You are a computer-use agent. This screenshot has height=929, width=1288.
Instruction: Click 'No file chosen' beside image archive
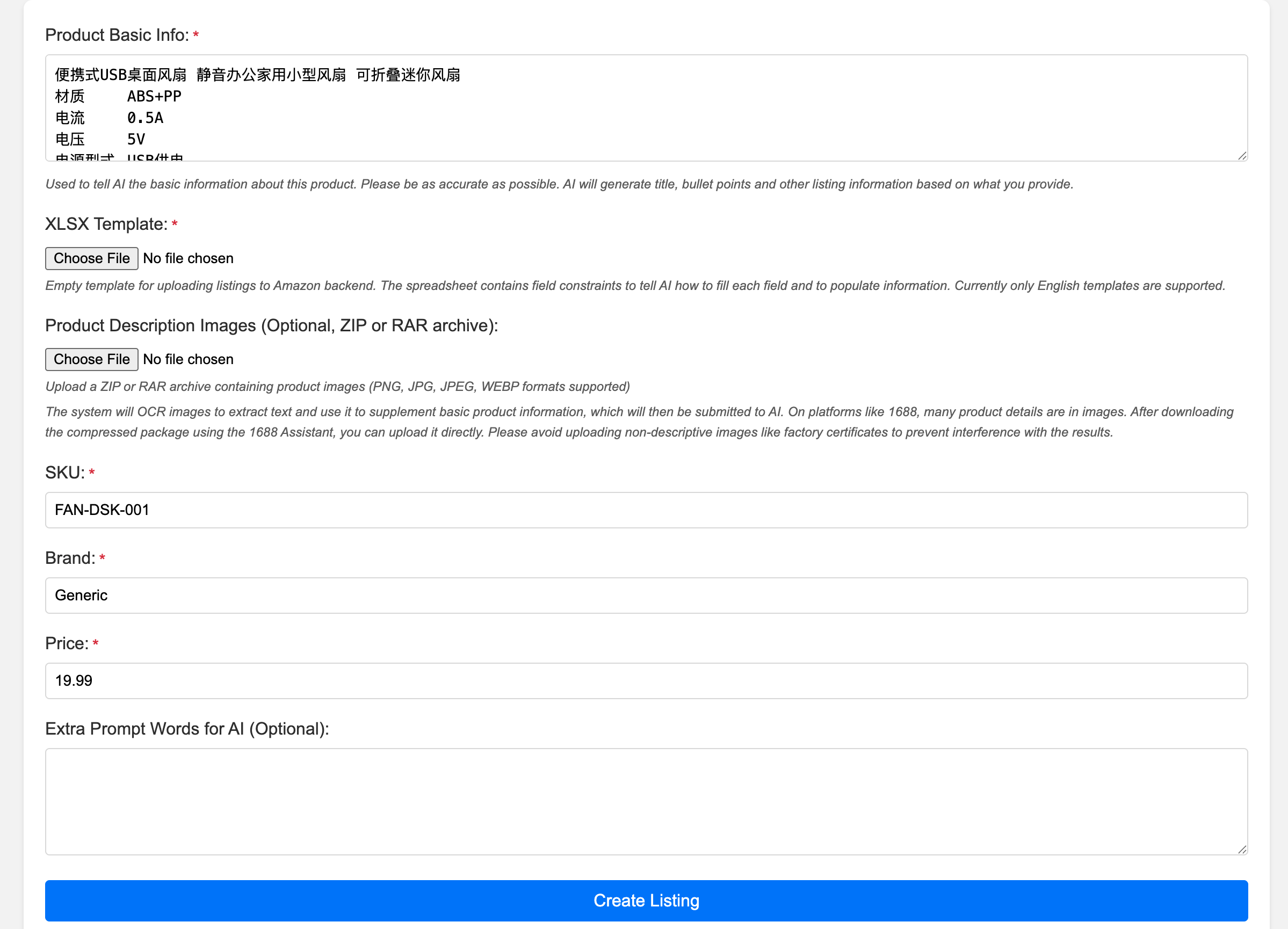(188, 359)
